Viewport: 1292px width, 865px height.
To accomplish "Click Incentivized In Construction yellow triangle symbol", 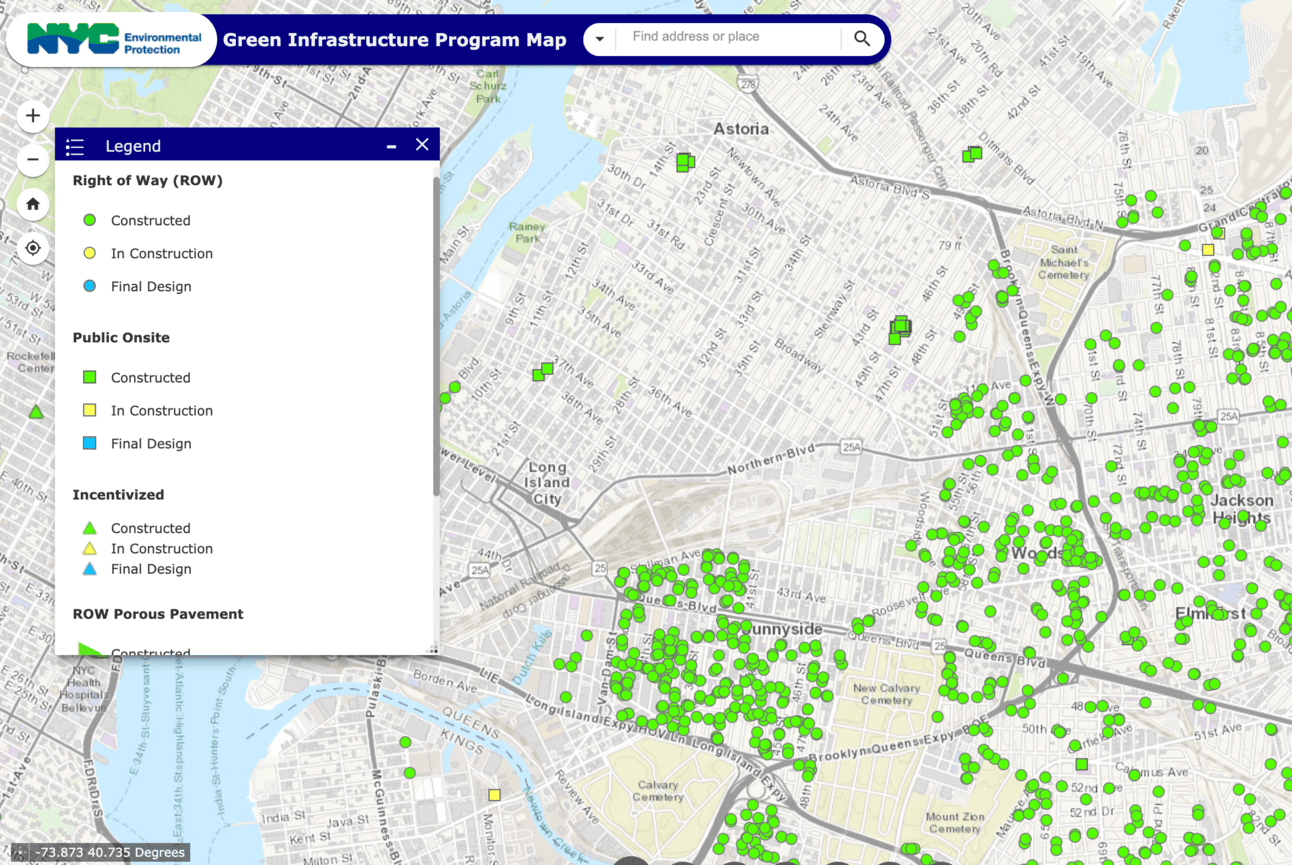I will (90, 548).
